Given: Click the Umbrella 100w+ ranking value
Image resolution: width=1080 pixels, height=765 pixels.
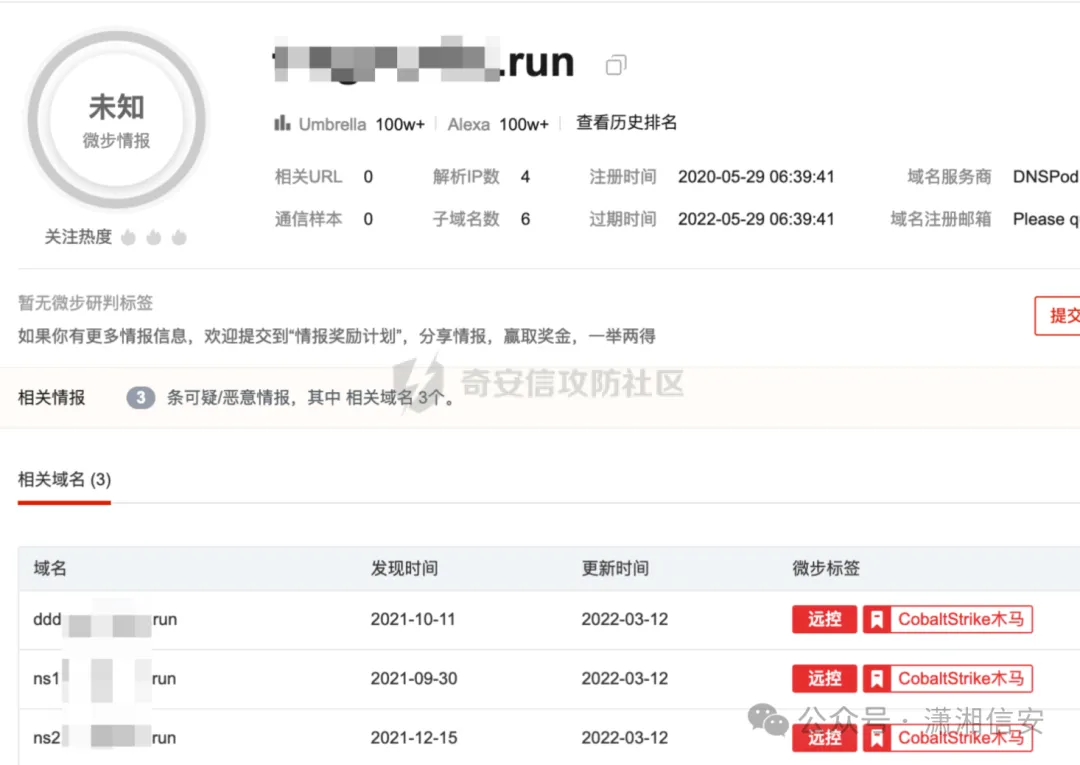Looking at the screenshot, I should pos(398,123).
